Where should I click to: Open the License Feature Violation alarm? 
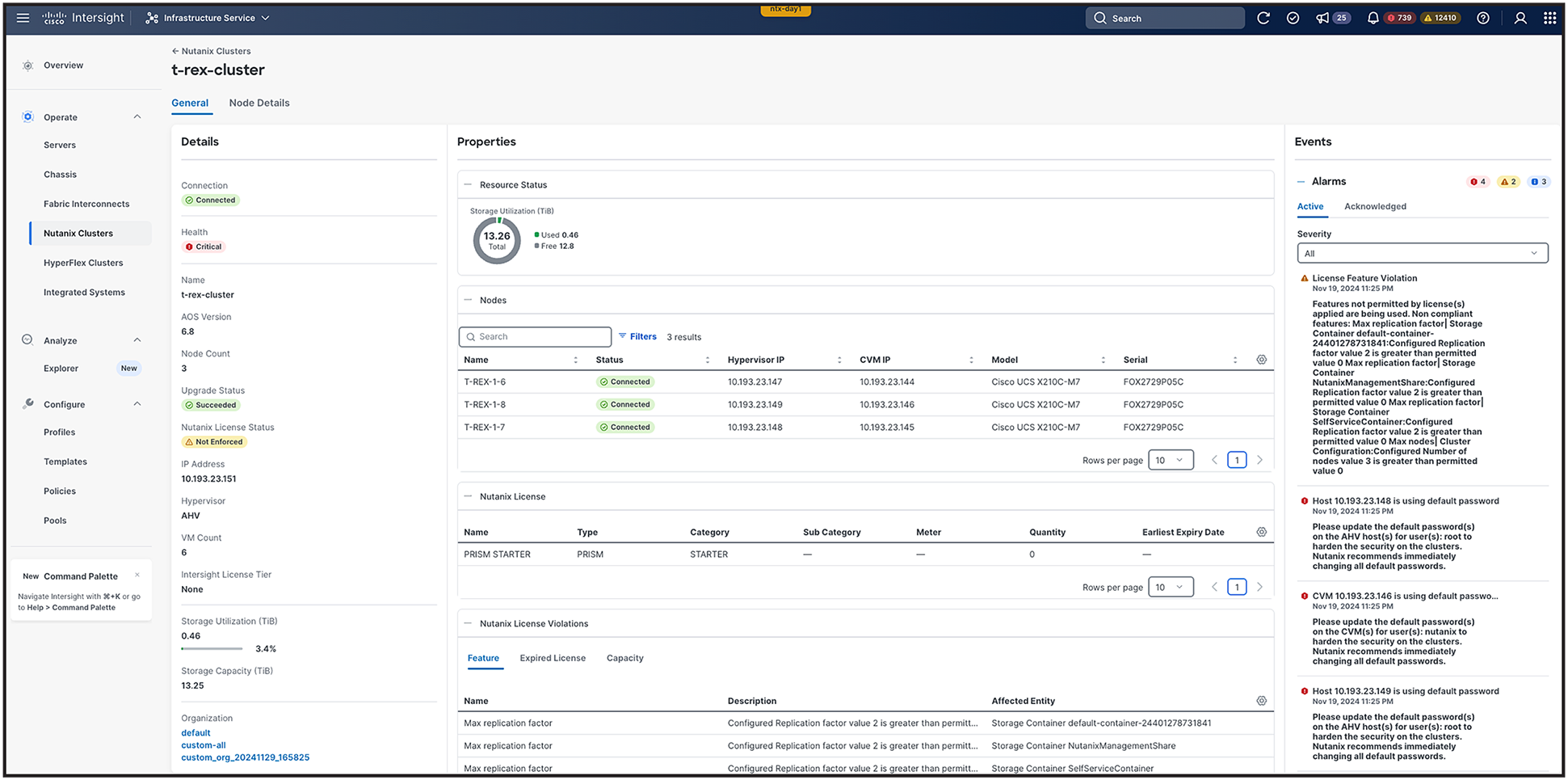1364,278
